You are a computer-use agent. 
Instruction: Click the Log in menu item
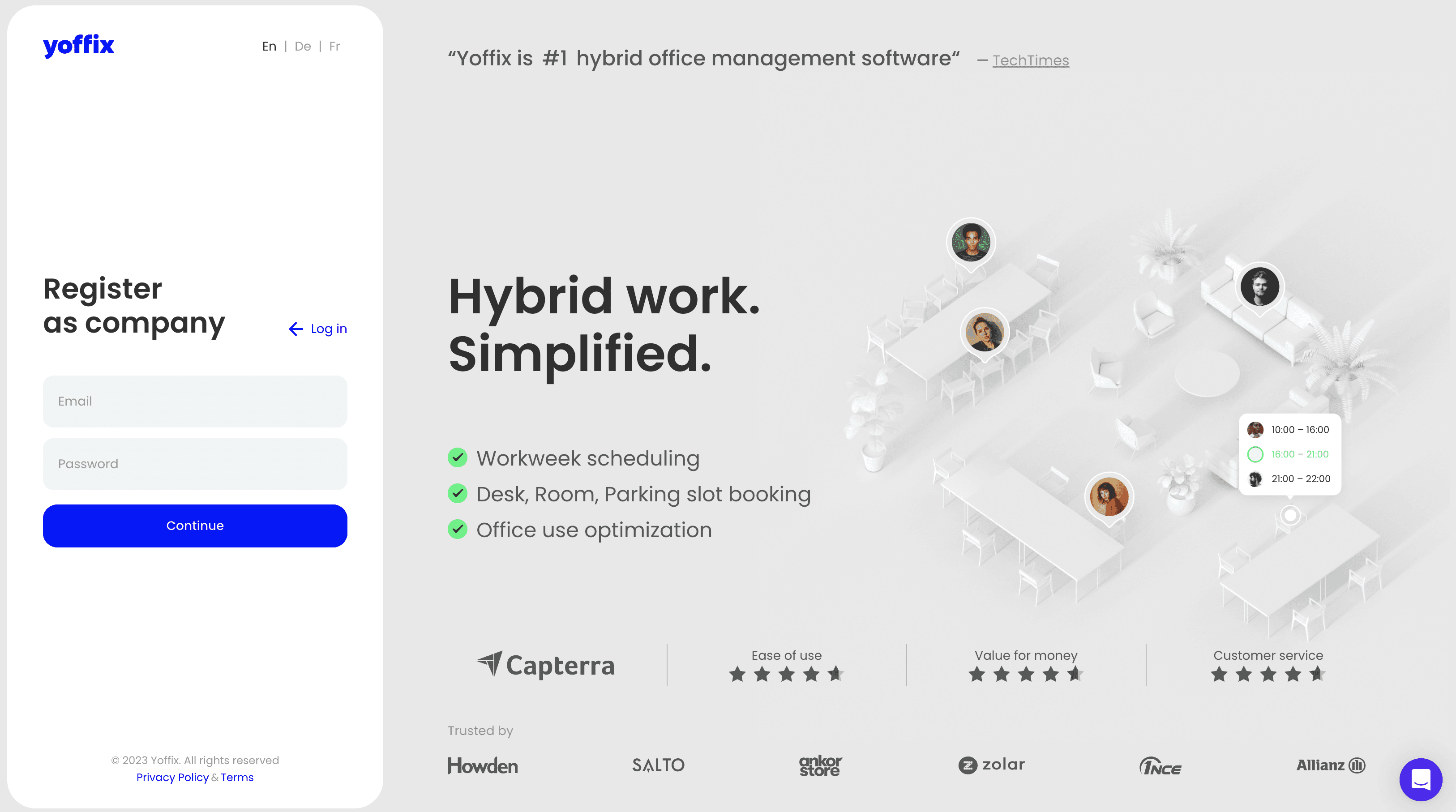(x=318, y=329)
